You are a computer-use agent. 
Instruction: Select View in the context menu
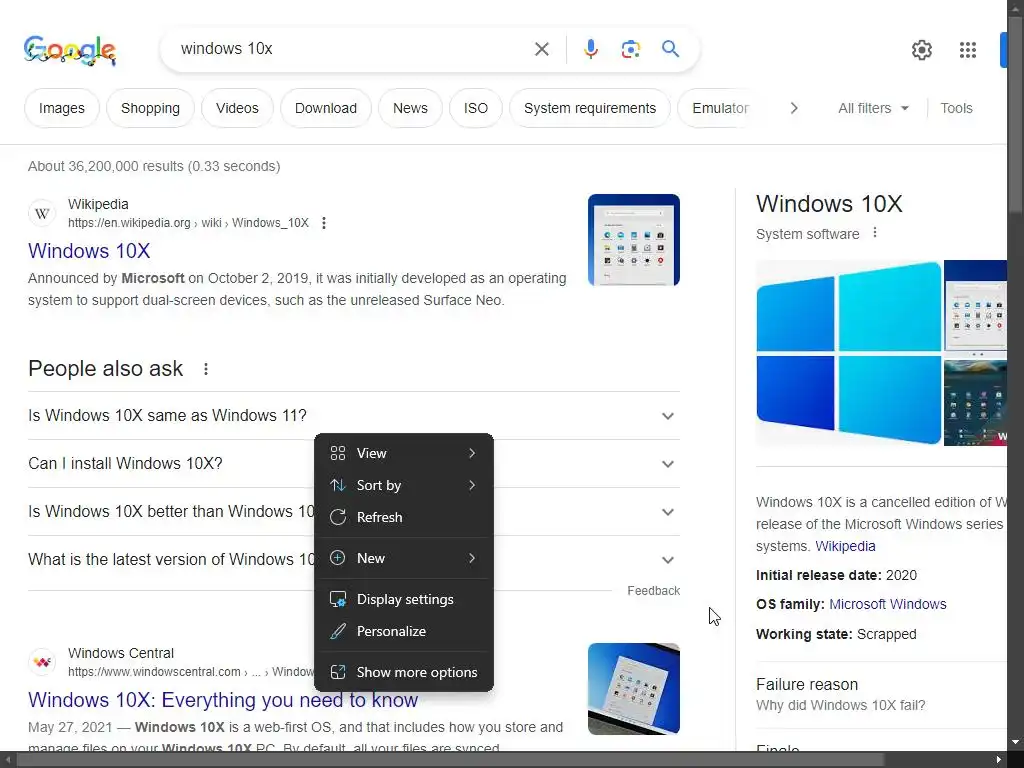(x=404, y=453)
